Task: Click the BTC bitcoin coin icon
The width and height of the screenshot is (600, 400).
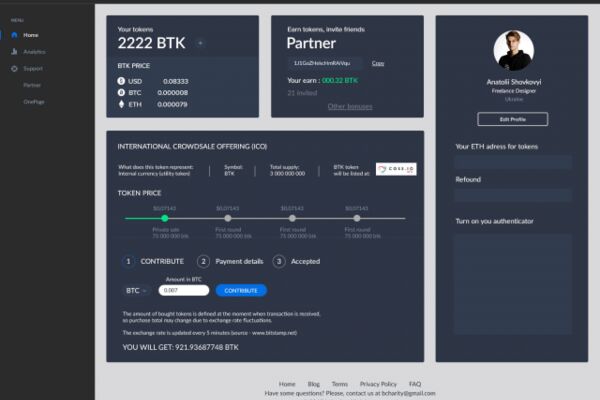Action: click(121, 93)
